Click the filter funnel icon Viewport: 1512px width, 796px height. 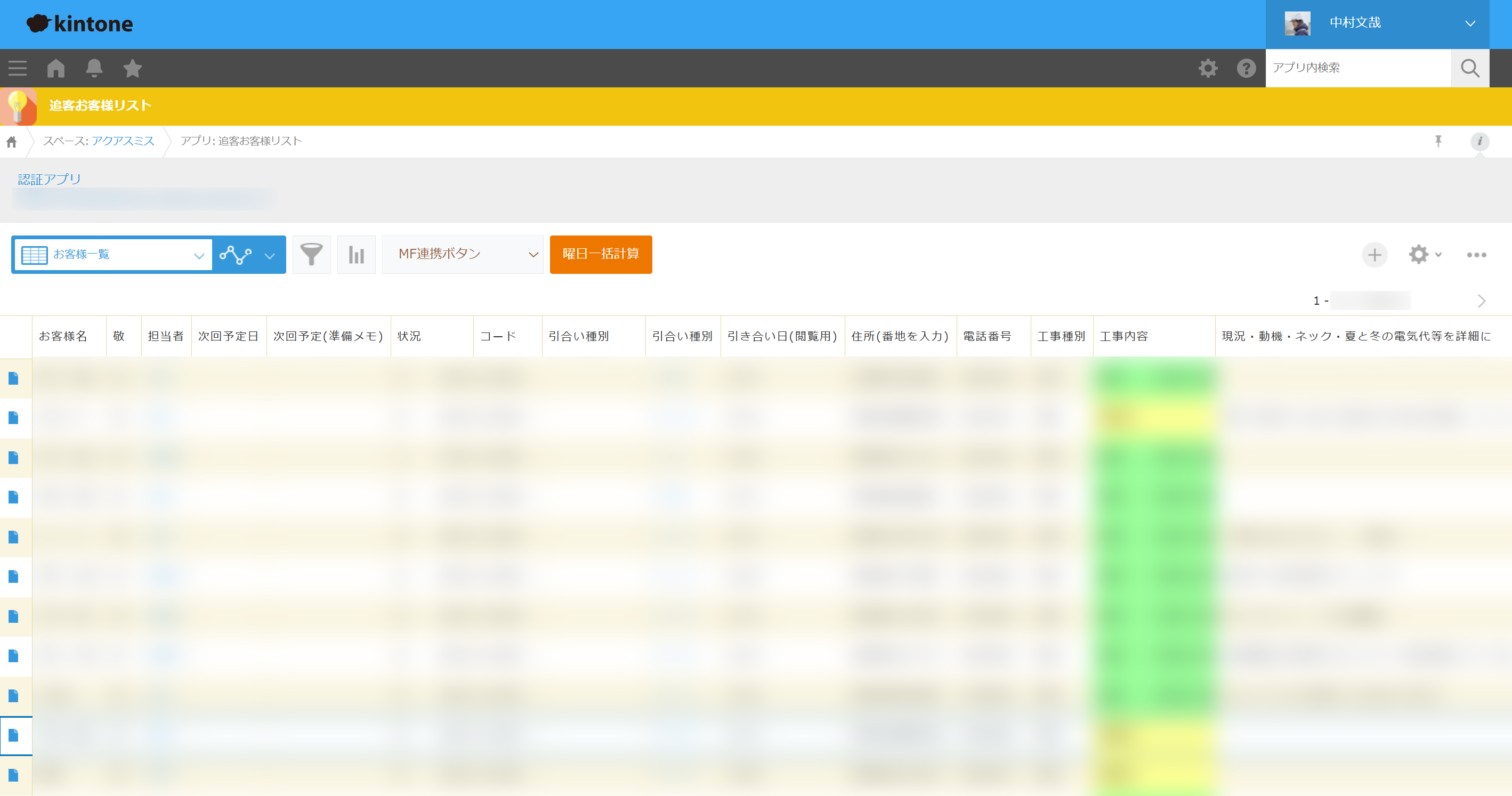[311, 255]
